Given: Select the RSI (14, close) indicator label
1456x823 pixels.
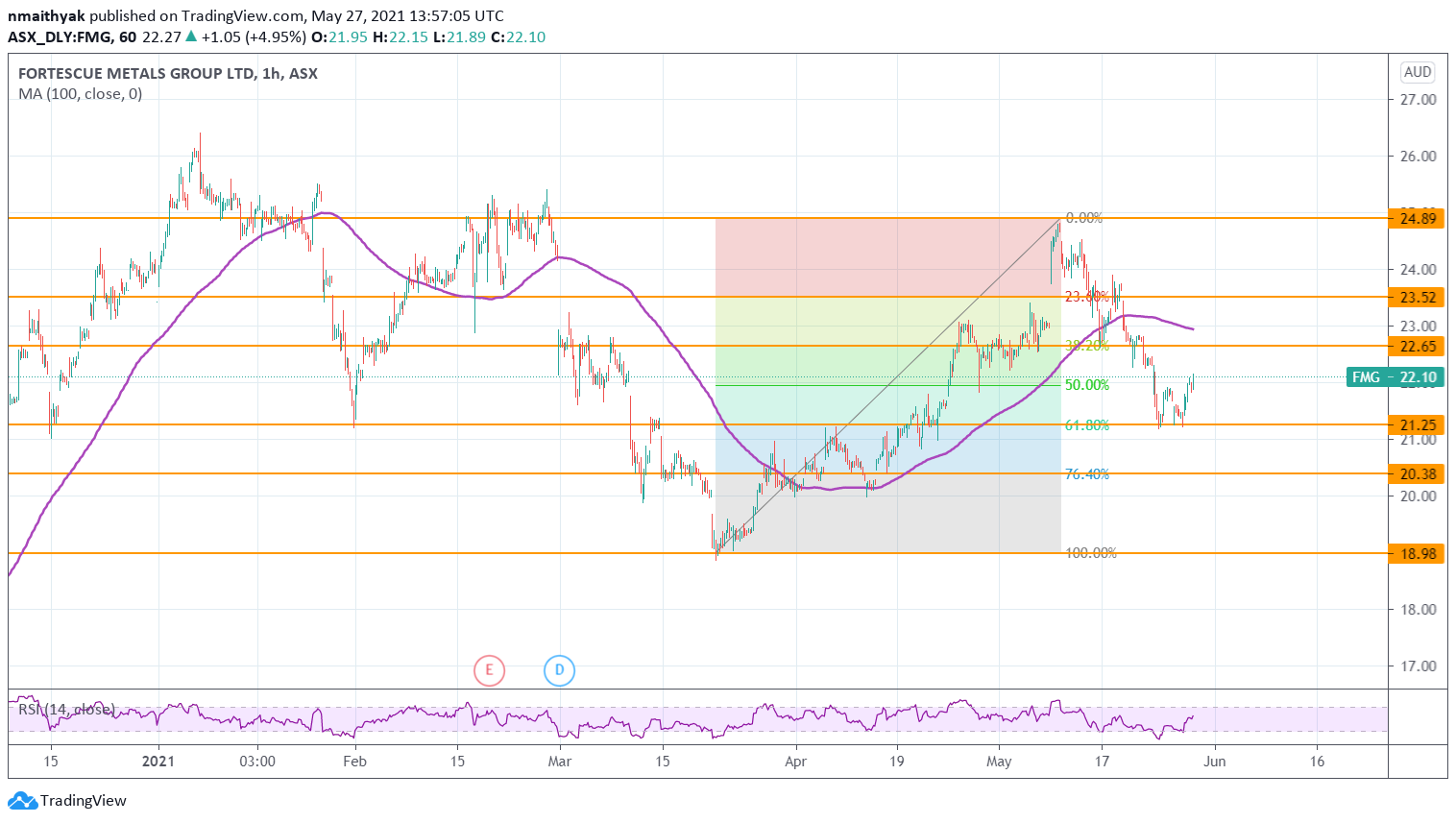Looking at the screenshot, I should (x=66, y=710).
